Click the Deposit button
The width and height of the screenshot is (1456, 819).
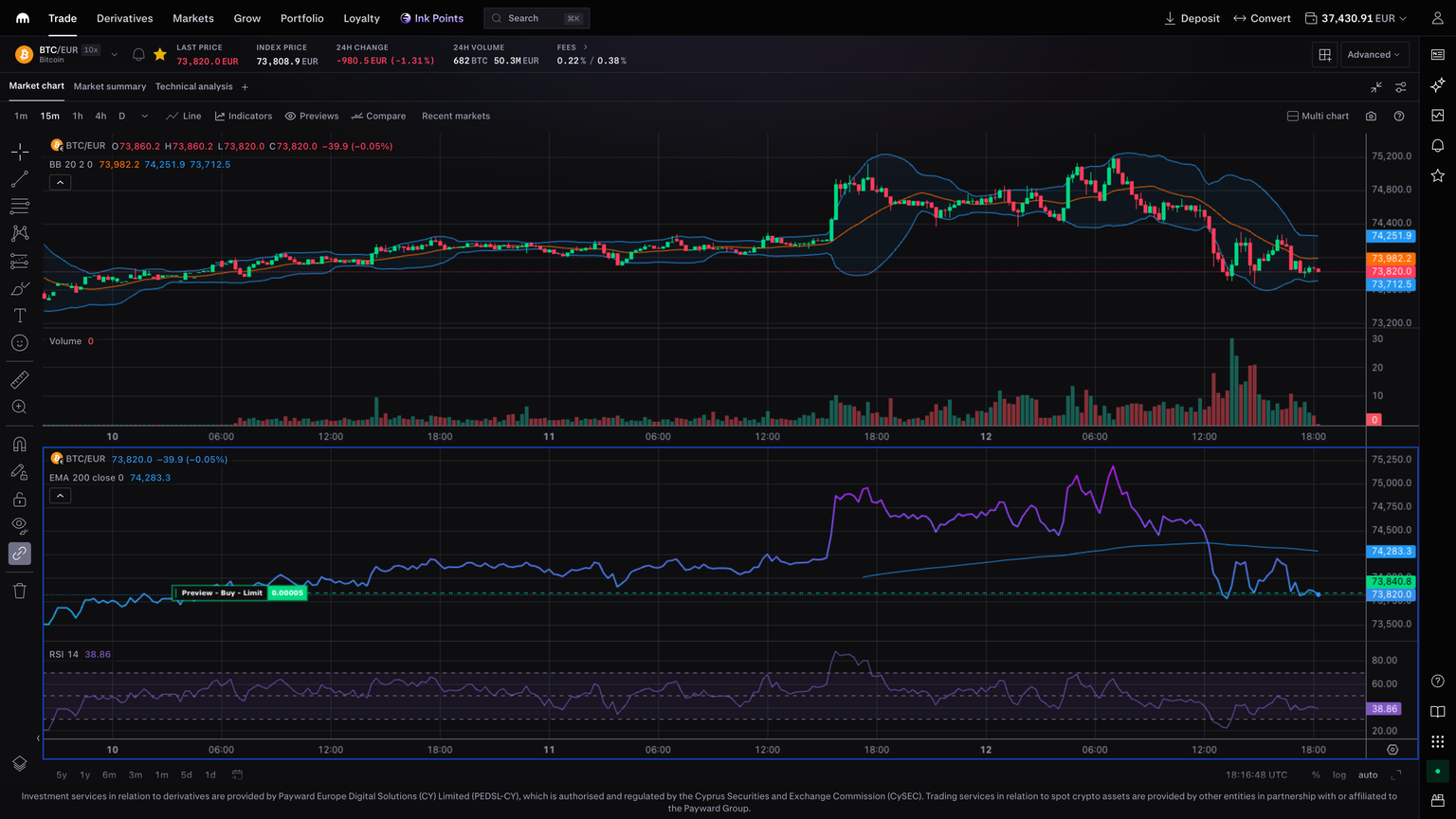[x=1192, y=18]
